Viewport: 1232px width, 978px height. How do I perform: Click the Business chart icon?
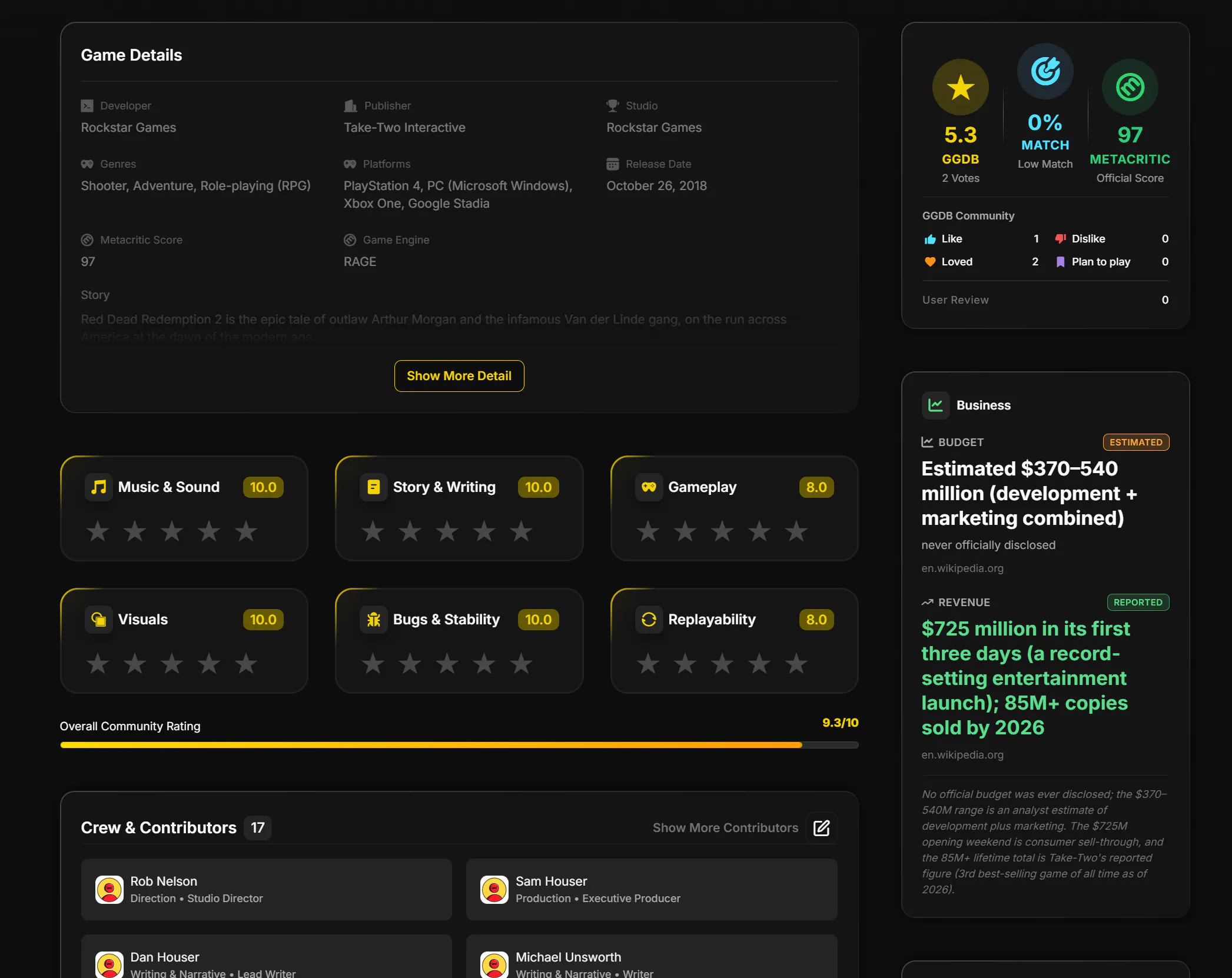coord(935,405)
